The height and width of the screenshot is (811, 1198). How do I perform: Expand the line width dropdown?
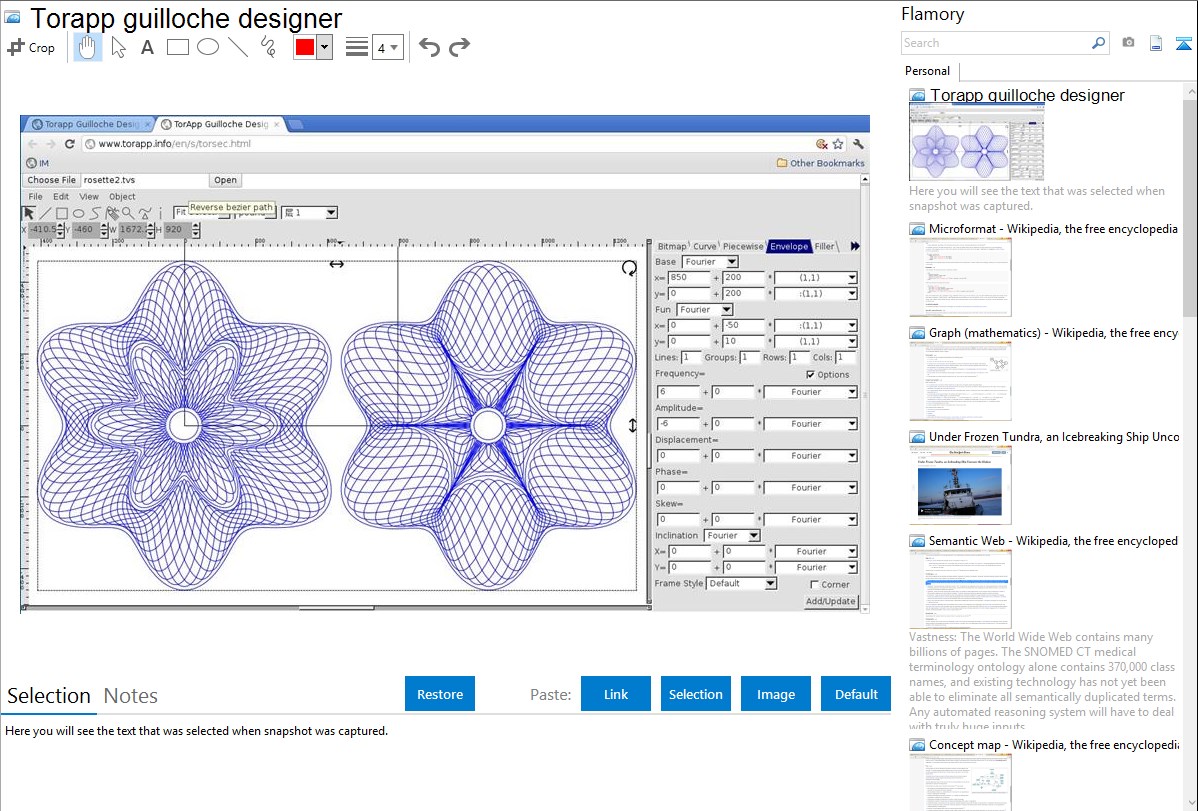click(388, 47)
